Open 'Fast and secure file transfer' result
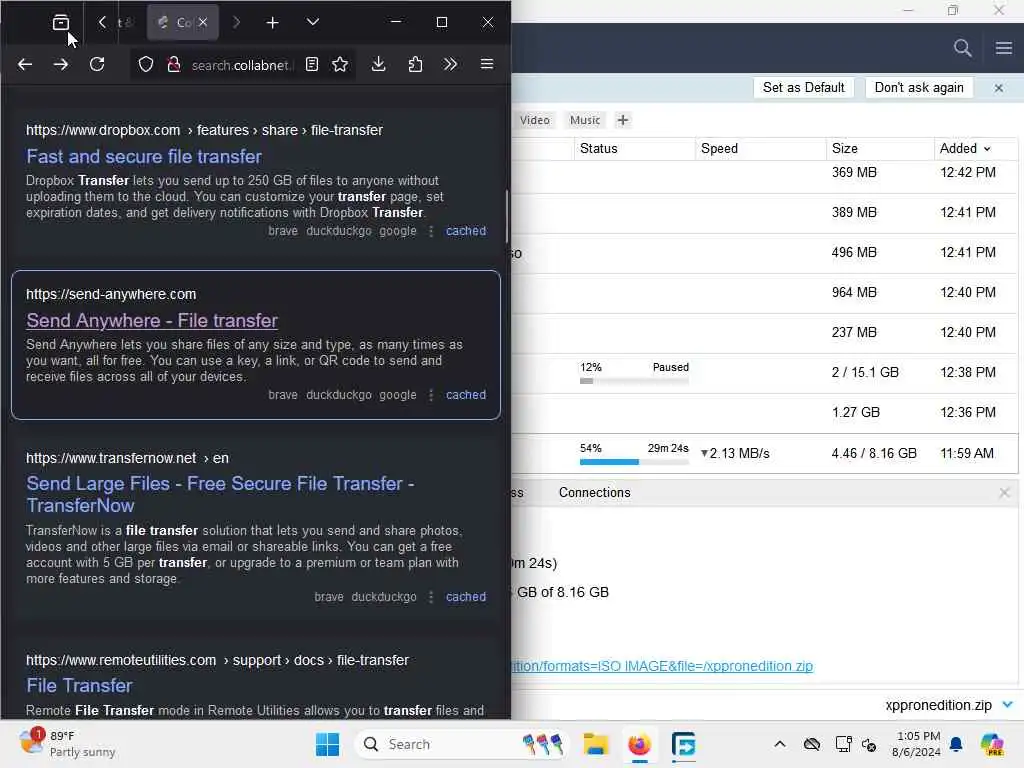The width and height of the screenshot is (1024, 768). [144, 157]
